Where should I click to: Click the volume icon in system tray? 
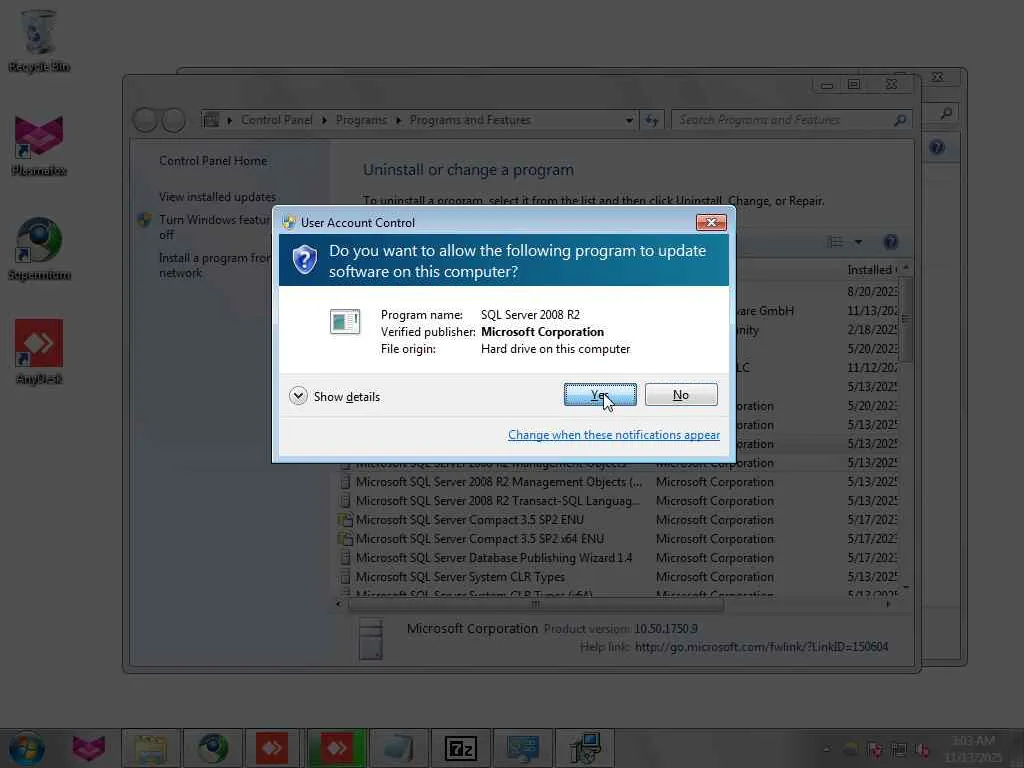tap(923, 750)
